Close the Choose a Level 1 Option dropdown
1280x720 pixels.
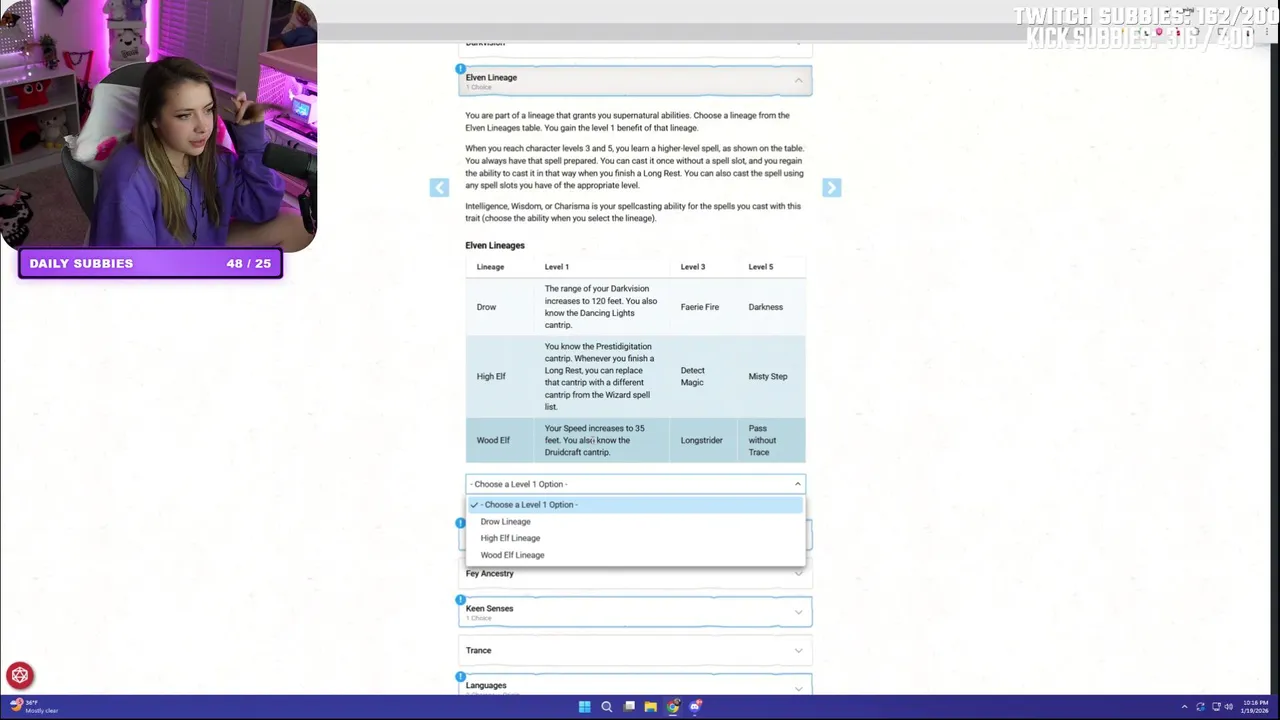coord(635,484)
